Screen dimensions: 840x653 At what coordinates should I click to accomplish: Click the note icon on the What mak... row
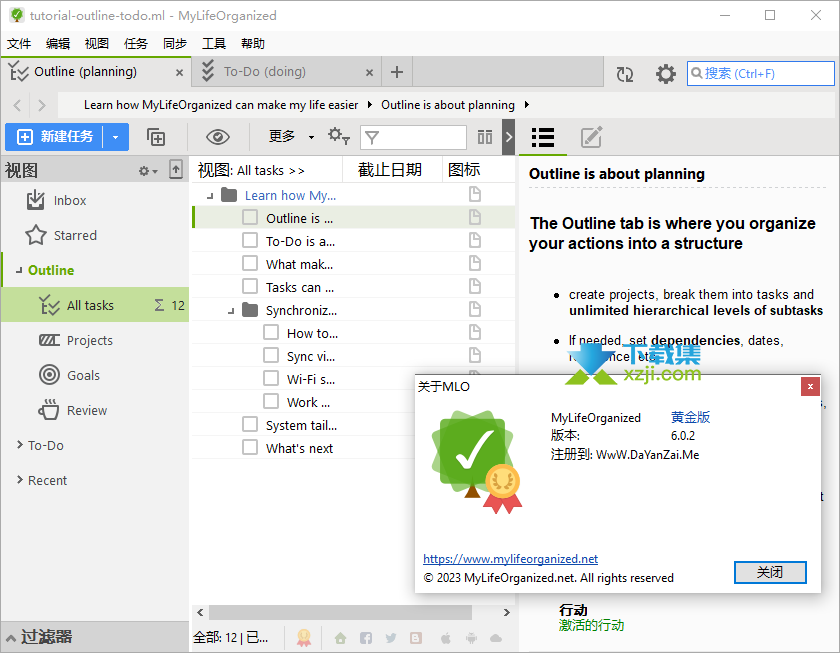475,264
